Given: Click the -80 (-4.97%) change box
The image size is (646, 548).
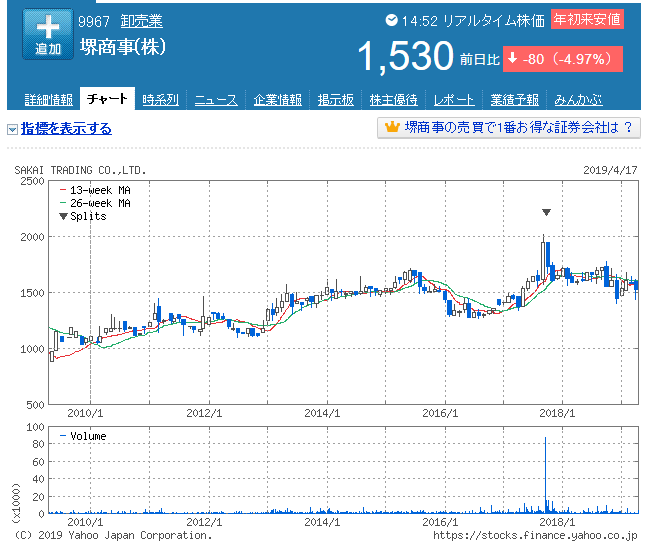Looking at the screenshot, I should 563,59.
